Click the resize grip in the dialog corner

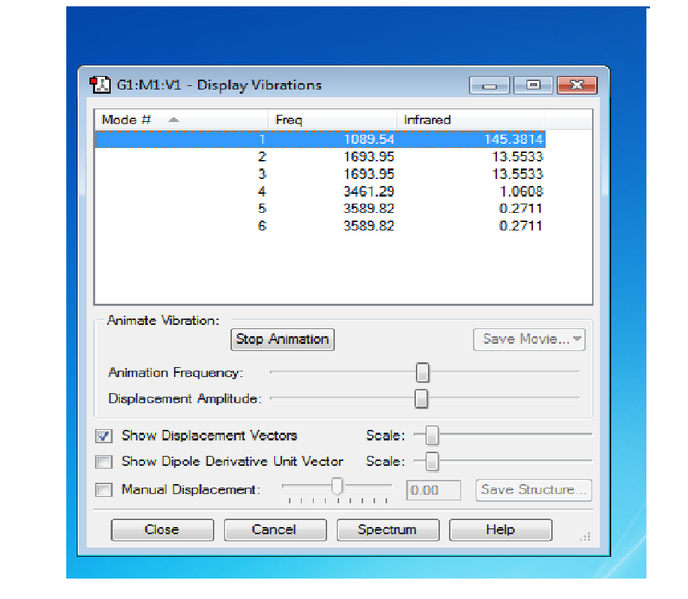[586, 537]
